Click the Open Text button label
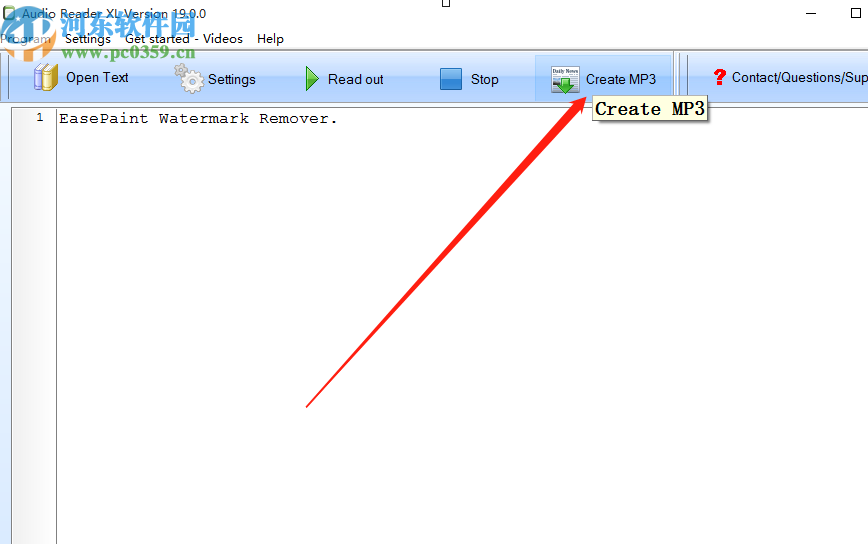The image size is (868, 544). 97,77
